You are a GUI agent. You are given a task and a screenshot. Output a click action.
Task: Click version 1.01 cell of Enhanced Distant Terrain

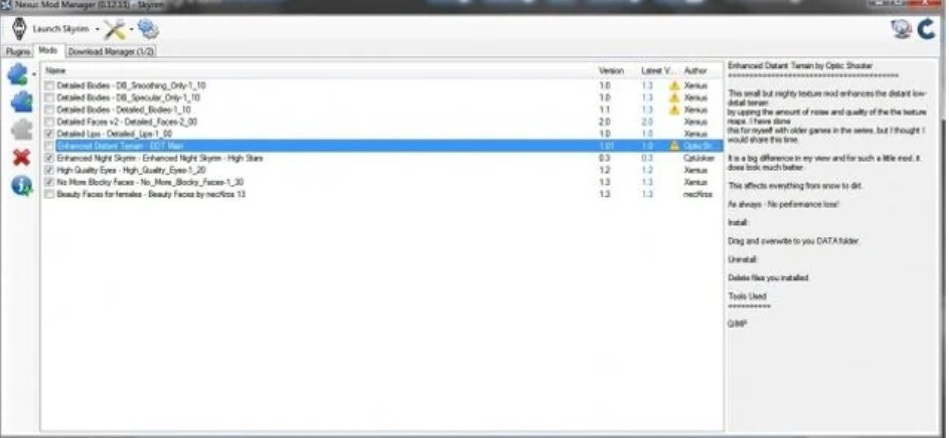pyautogui.click(x=606, y=146)
